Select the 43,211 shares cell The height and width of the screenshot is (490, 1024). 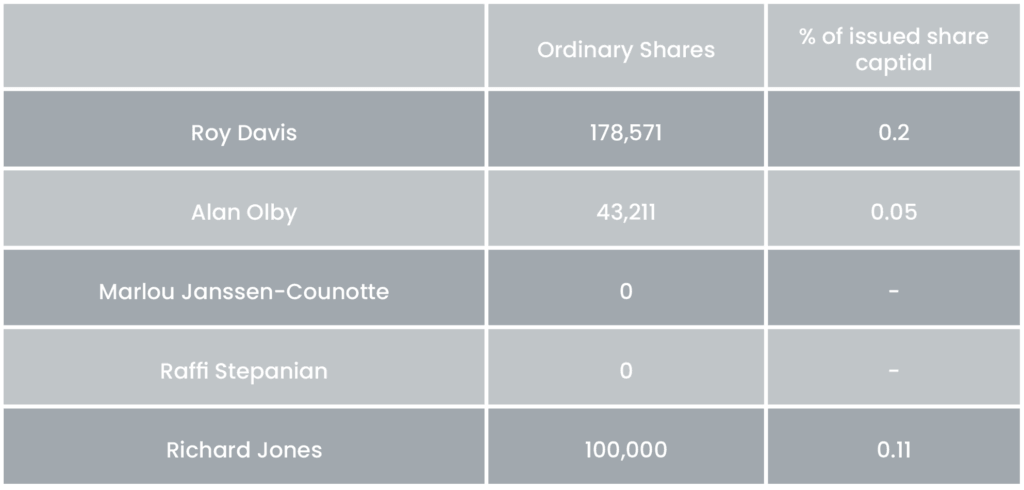626,212
